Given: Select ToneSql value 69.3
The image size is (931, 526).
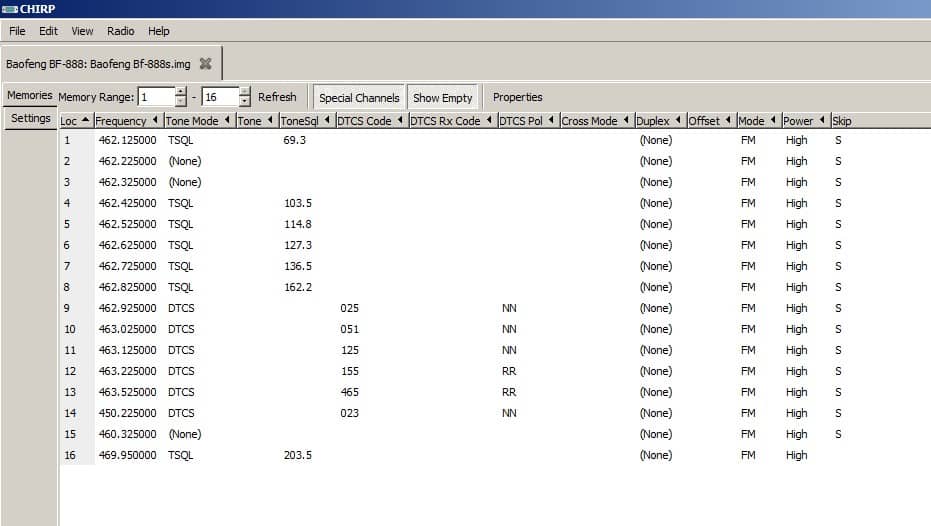Looking at the screenshot, I should 294,140.
